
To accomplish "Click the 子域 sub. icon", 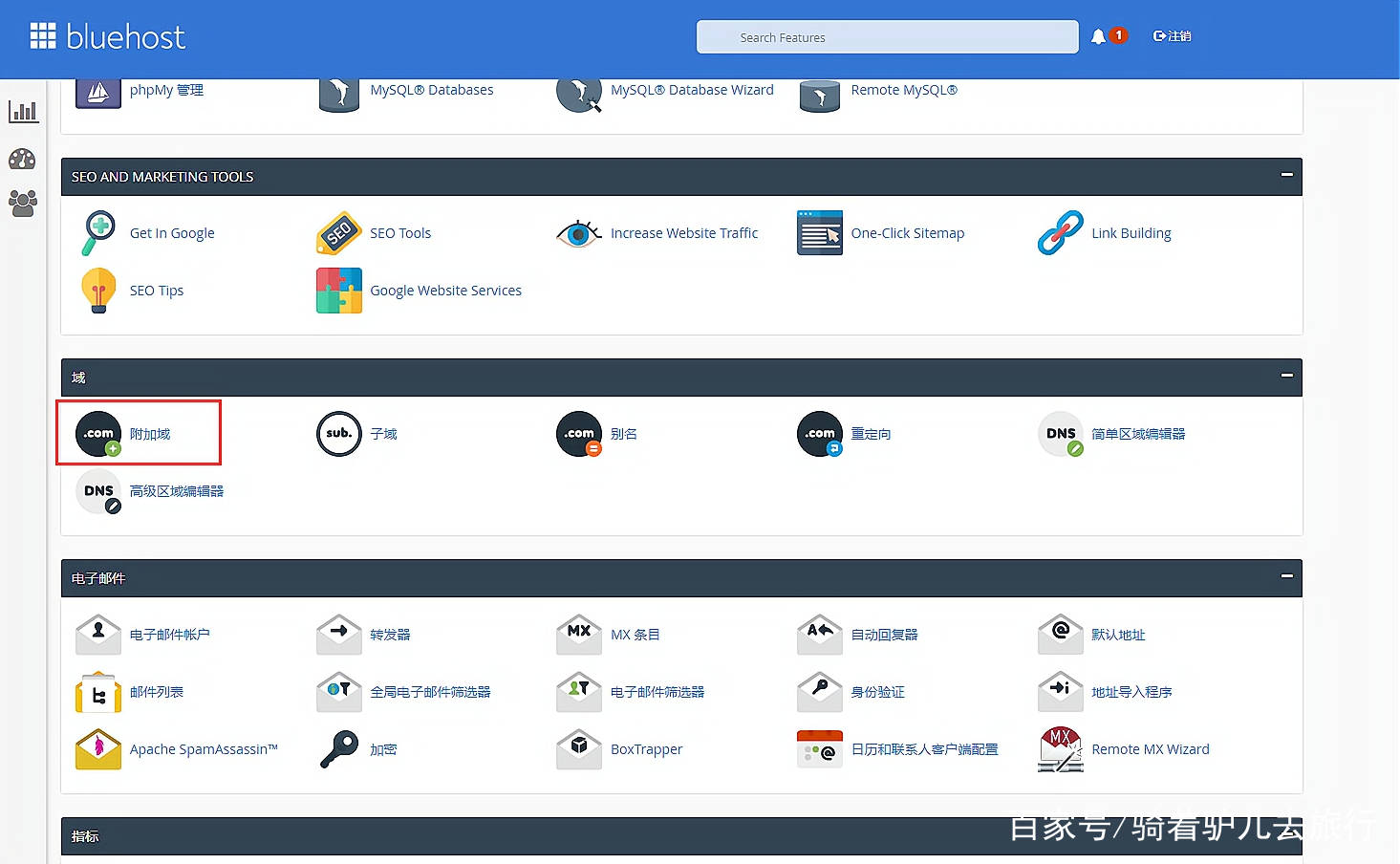I will 339,434.
